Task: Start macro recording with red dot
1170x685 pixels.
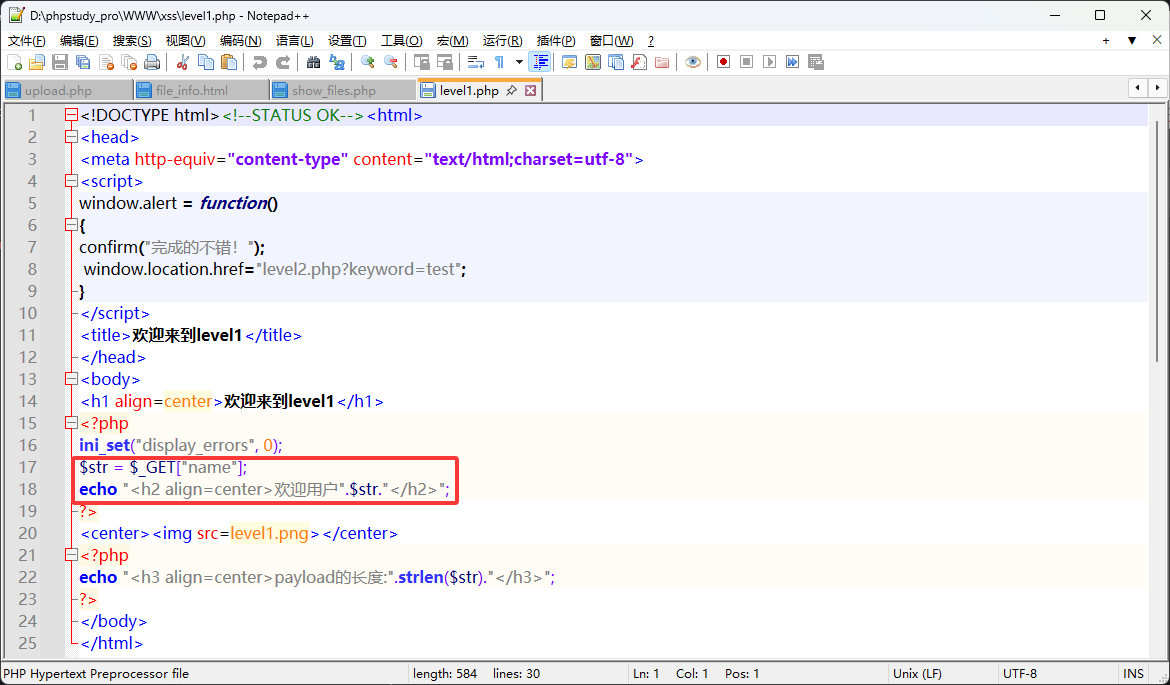Action: (x=723, y=62)
